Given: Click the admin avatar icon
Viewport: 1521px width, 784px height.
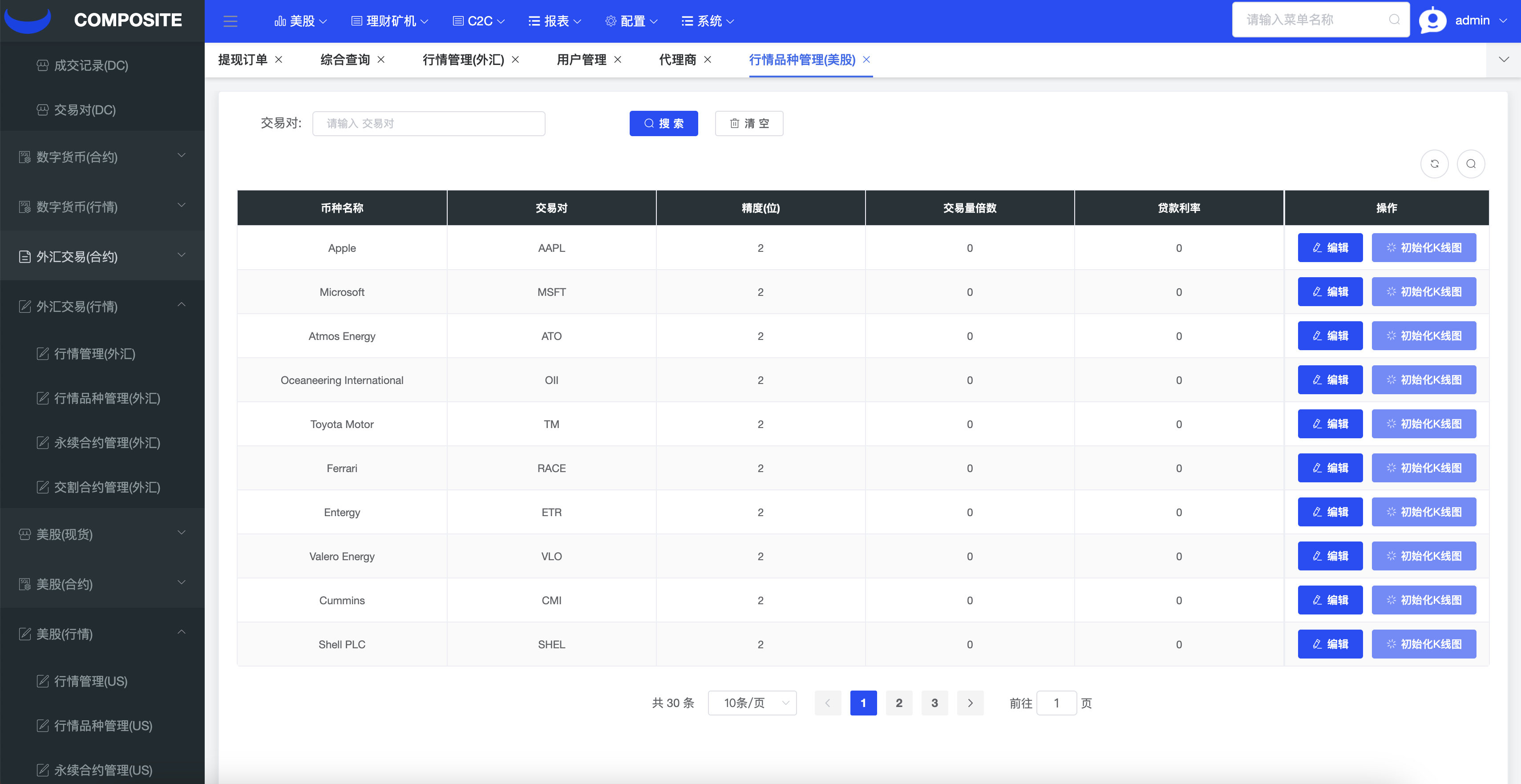Looking at the screenshot, I should point(1432,20).
